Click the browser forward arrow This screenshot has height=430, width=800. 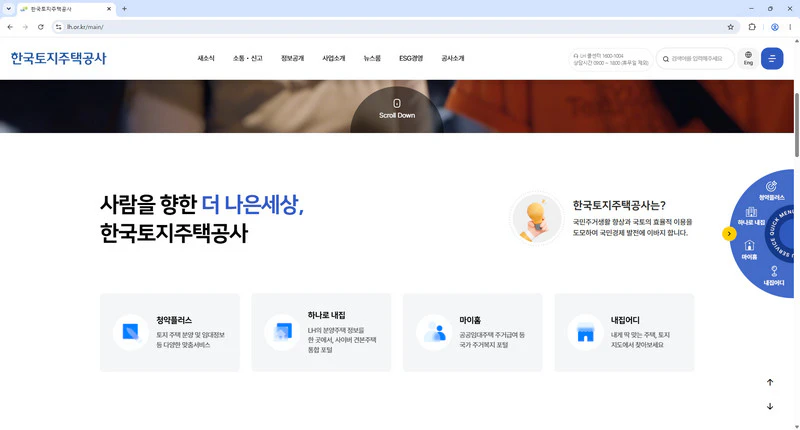[x=25, y=27]
